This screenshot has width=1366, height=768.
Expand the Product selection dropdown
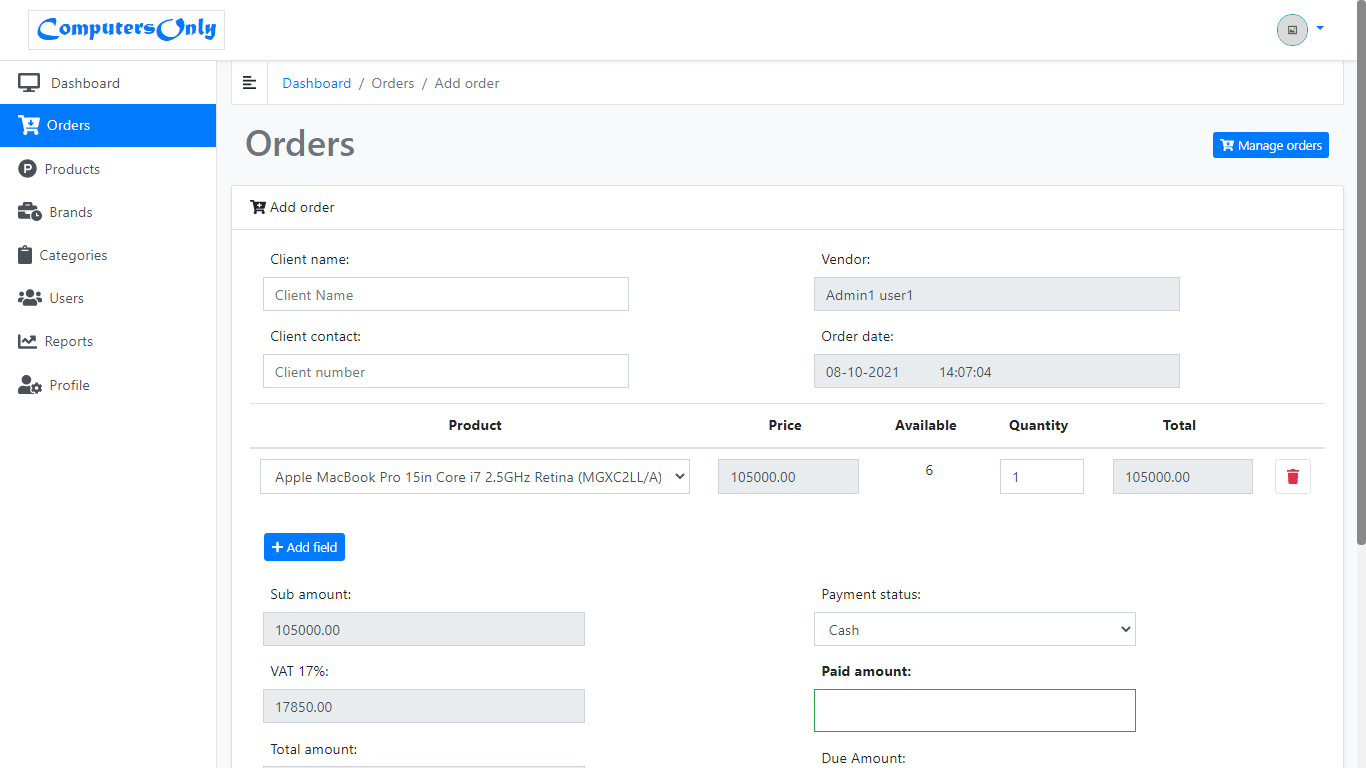tap(475, 477)
